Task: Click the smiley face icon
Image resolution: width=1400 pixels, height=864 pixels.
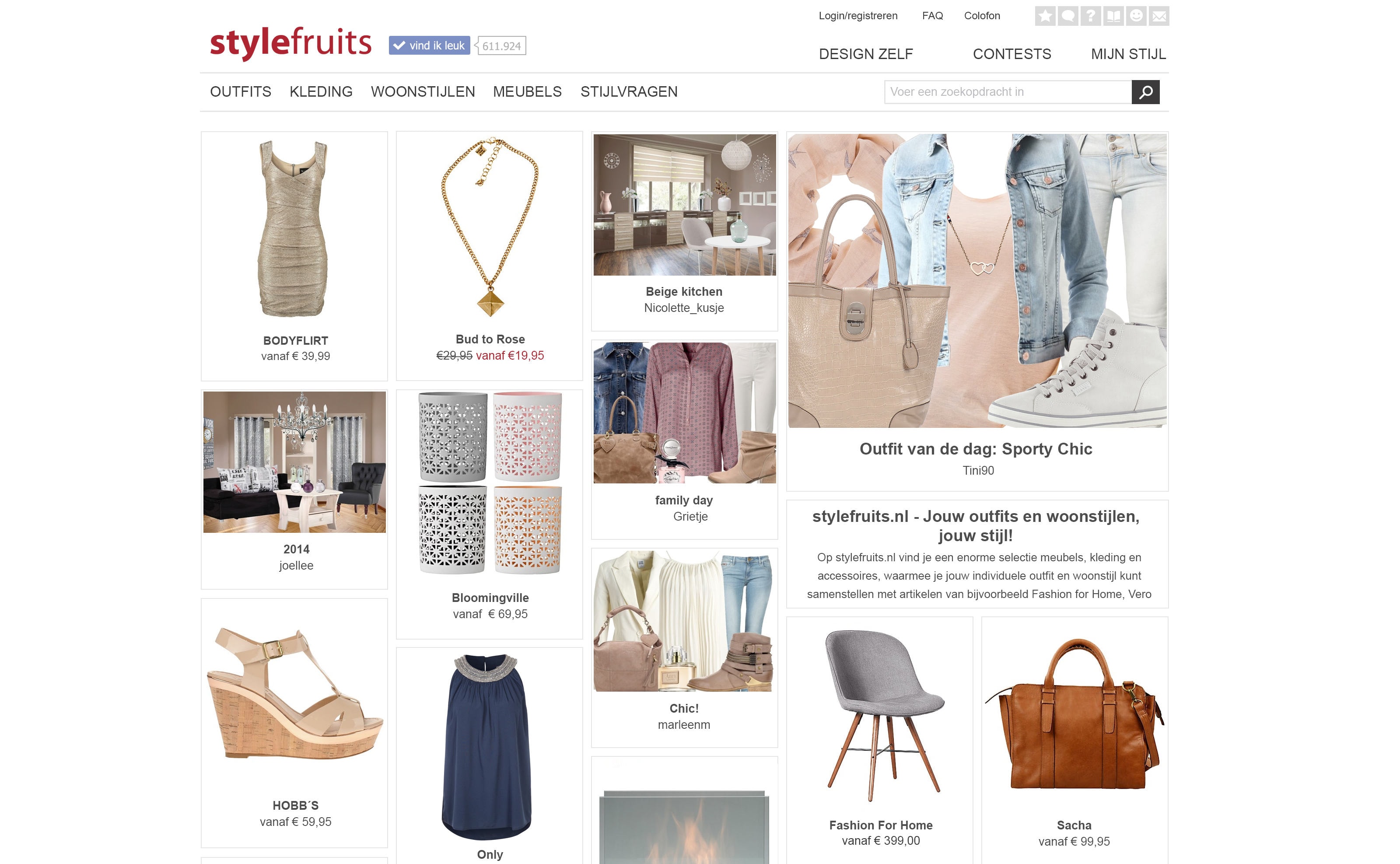Action: [1136, 16]
